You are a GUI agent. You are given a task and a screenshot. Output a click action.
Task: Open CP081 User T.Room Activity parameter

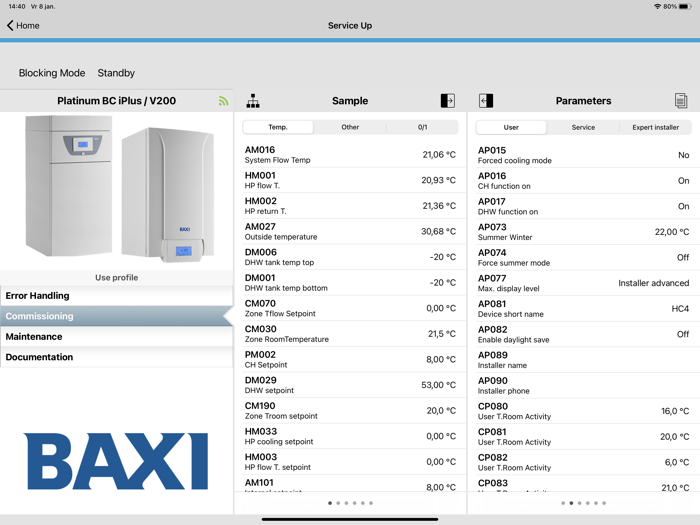coord(583,437)
